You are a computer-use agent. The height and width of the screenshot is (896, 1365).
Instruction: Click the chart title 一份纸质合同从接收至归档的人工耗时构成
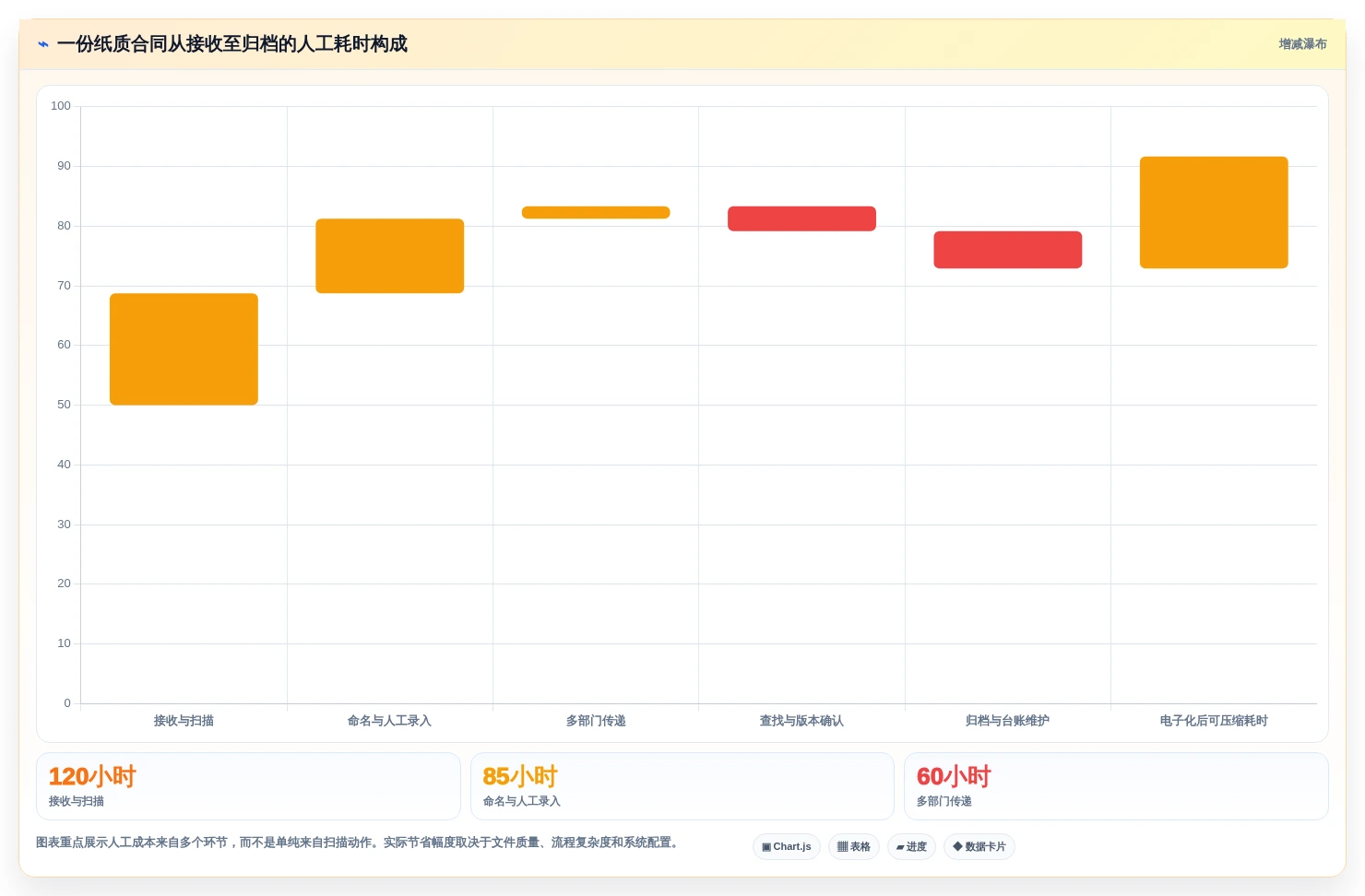(x=232, y=44)
